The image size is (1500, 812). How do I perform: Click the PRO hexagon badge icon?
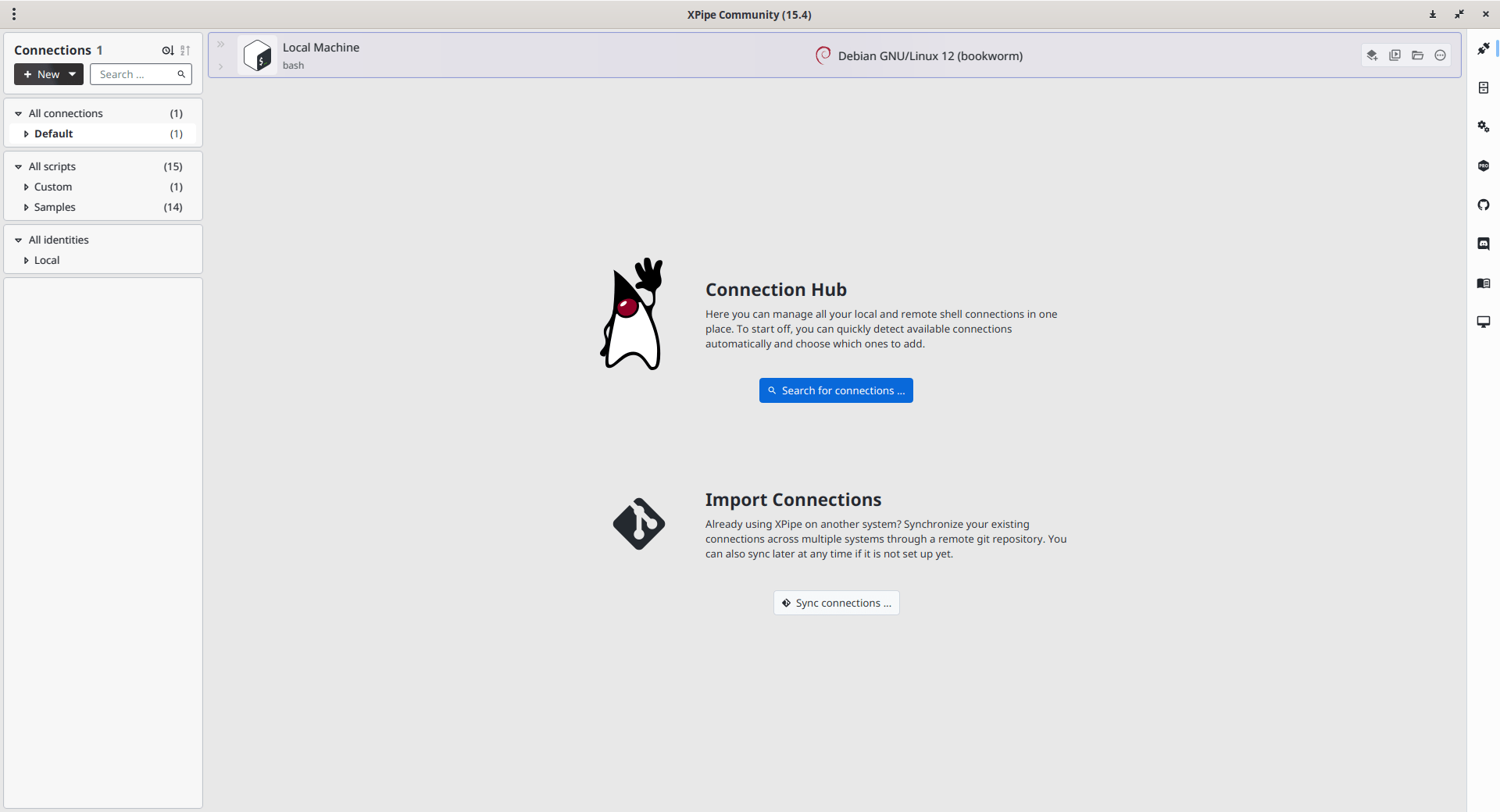click(x=1483, y=166)
